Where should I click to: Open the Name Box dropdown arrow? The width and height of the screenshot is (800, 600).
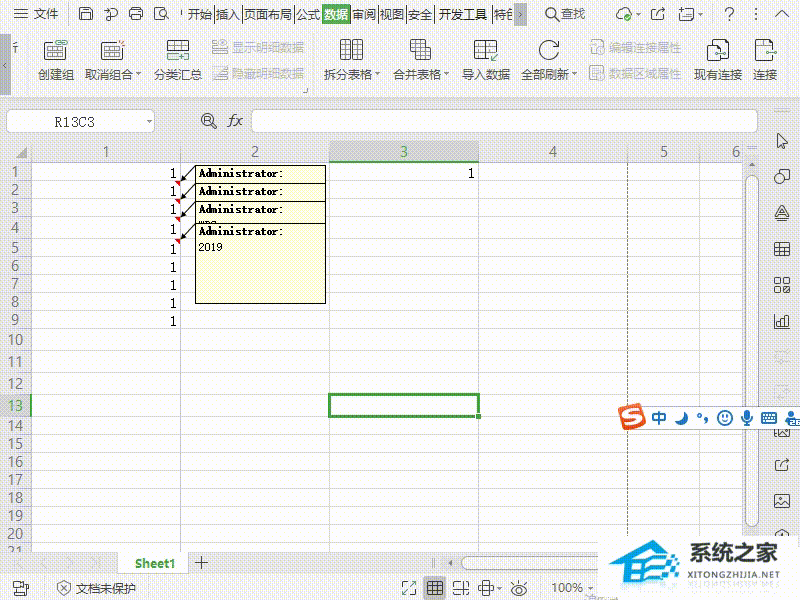[149, 121]
